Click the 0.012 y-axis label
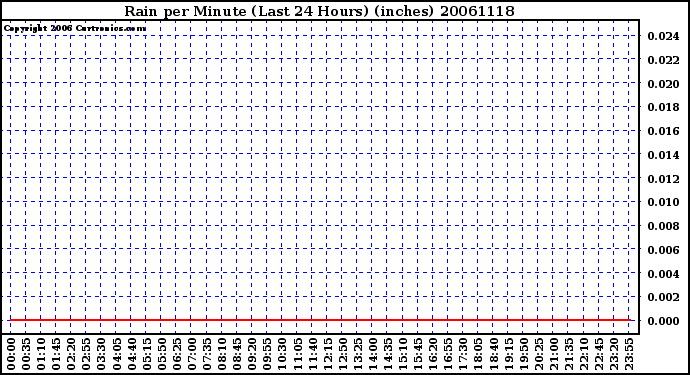 [663, 179]
